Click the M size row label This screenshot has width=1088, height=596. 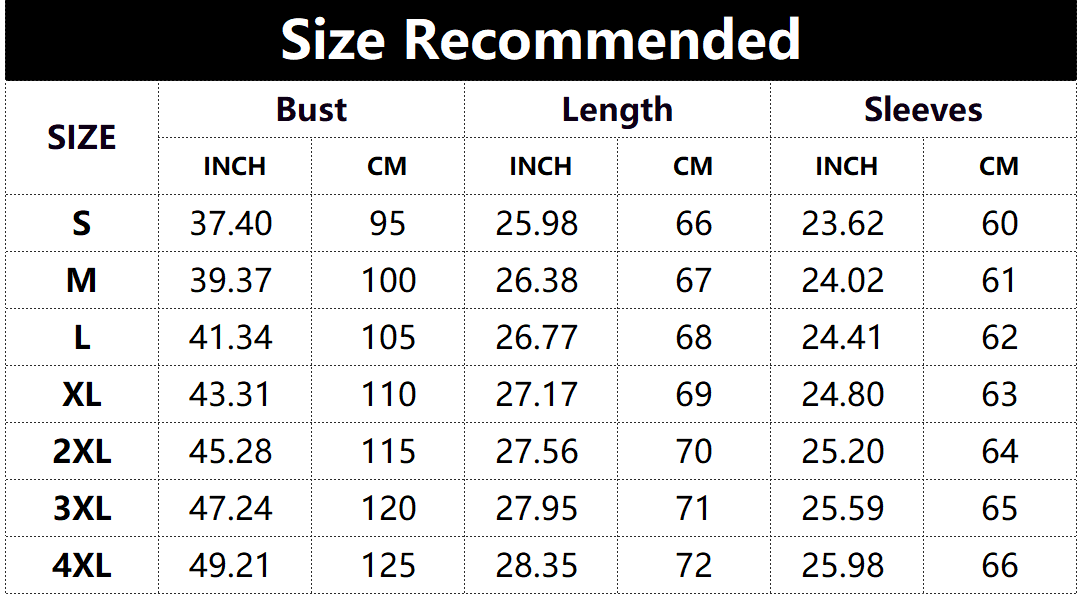(82, 281)
